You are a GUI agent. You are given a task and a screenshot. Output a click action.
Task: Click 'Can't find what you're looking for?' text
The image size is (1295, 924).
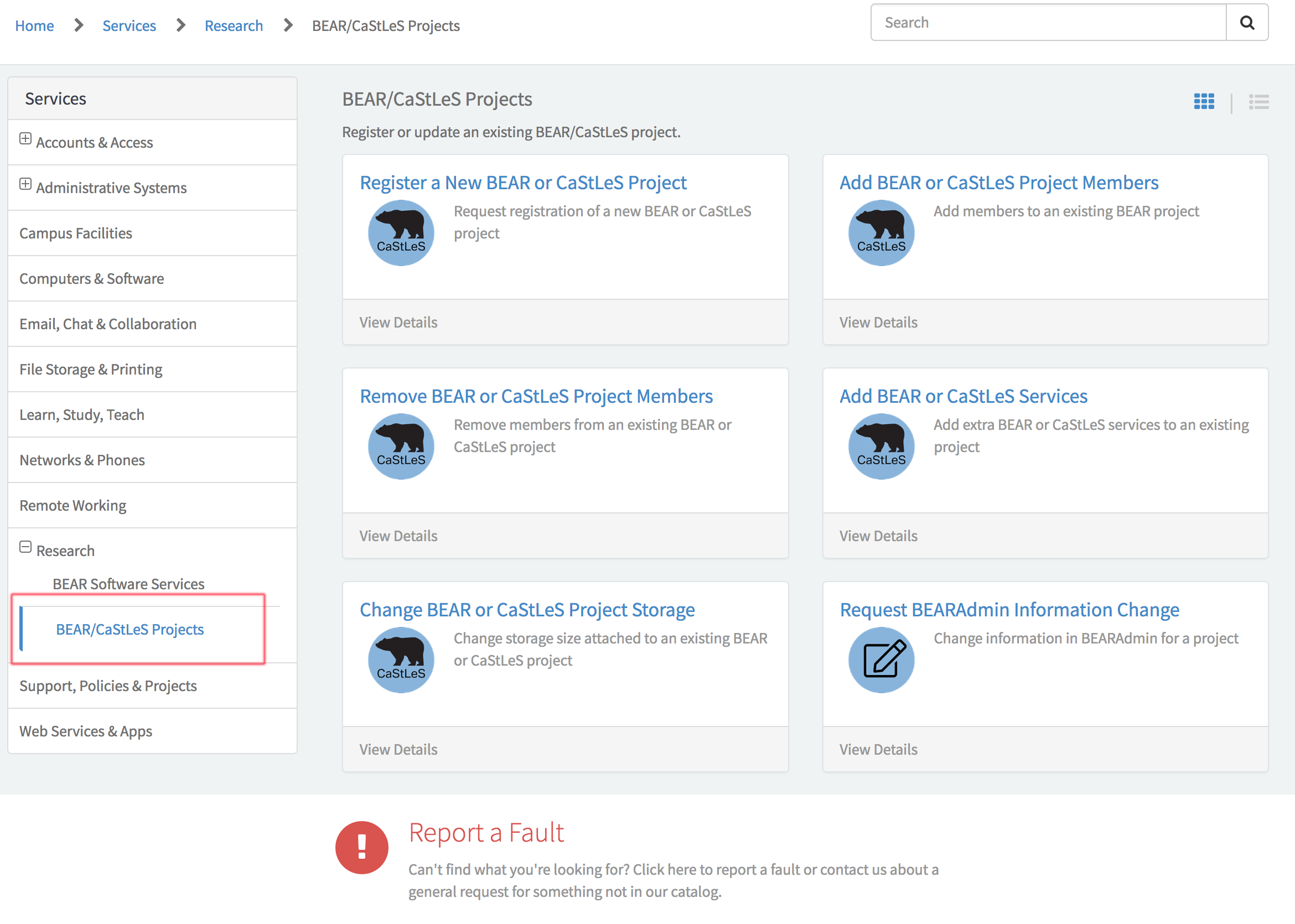click(x=519, y=869)
